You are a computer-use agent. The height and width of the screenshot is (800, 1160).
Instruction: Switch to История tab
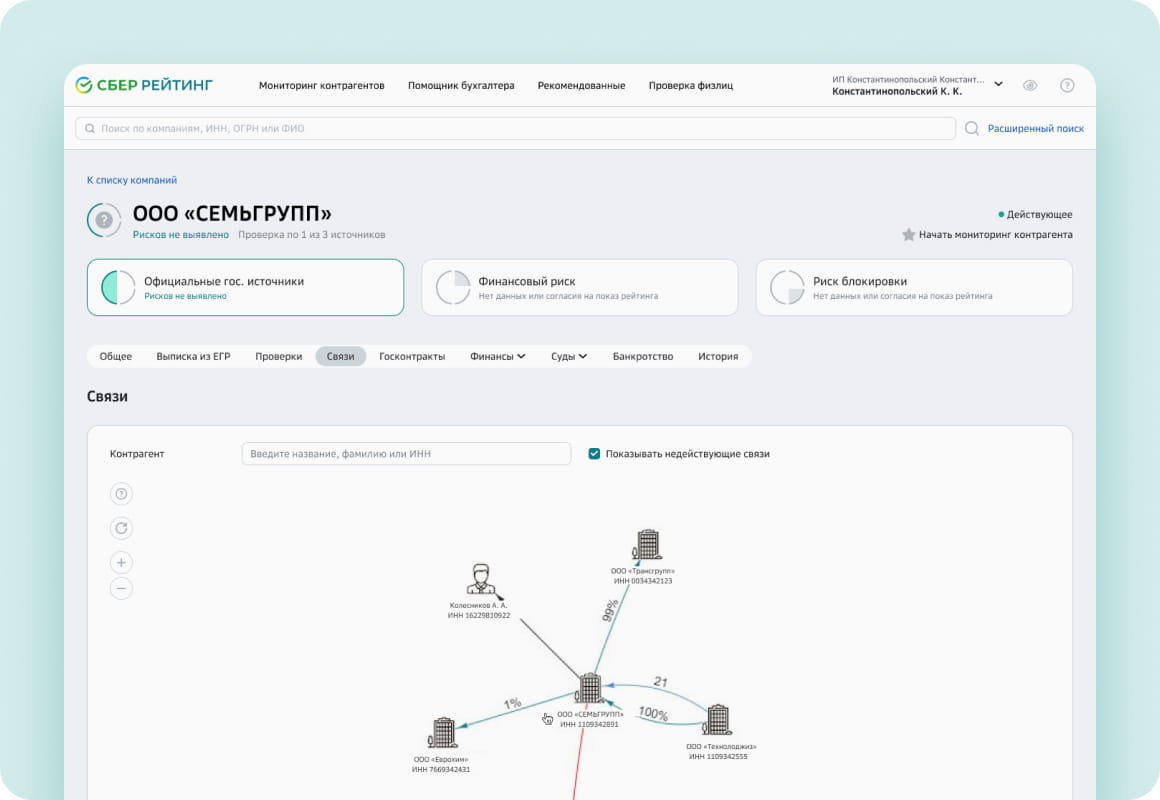click(x=718, y=356)
